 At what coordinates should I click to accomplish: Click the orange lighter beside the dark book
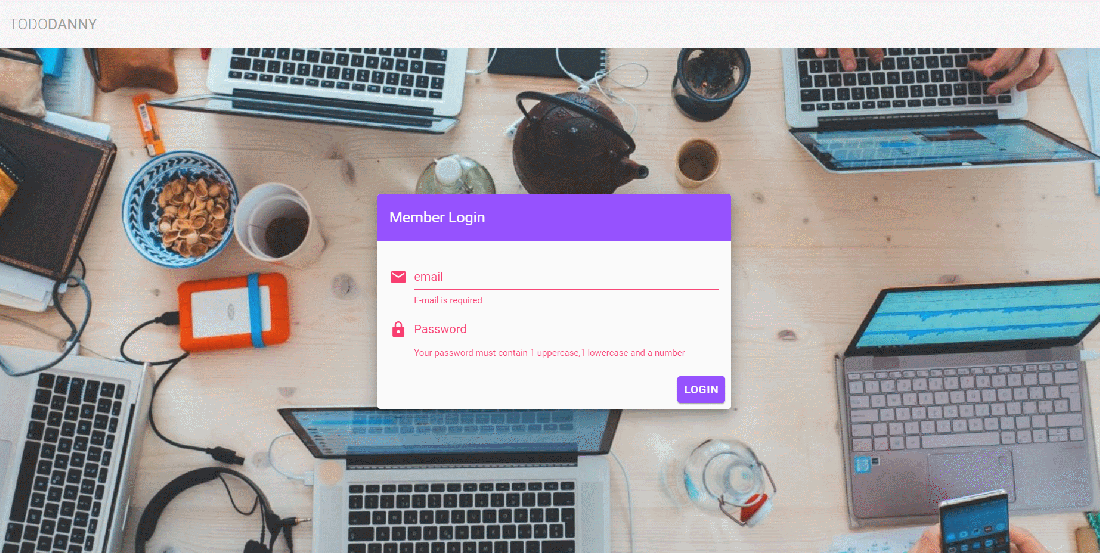(148, 125)
